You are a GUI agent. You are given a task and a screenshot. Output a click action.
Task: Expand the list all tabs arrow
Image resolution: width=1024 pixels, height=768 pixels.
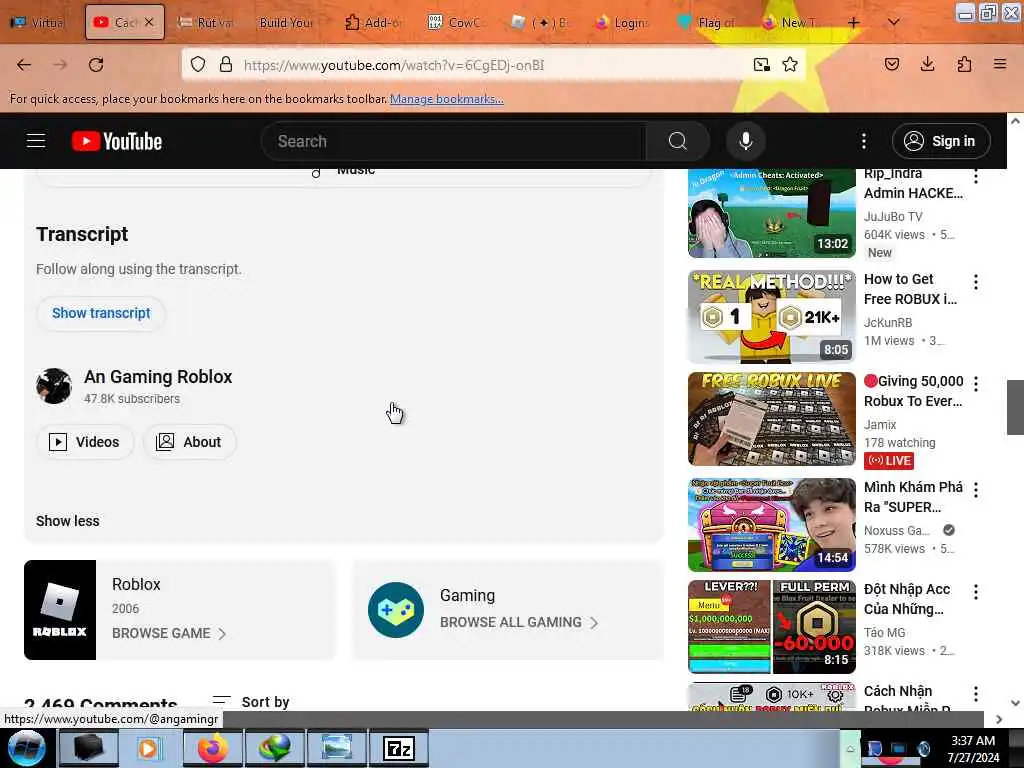893,23
